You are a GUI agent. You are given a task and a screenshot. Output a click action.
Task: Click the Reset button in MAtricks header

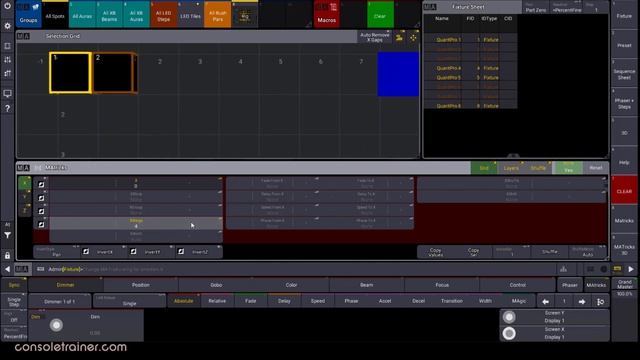596,168
